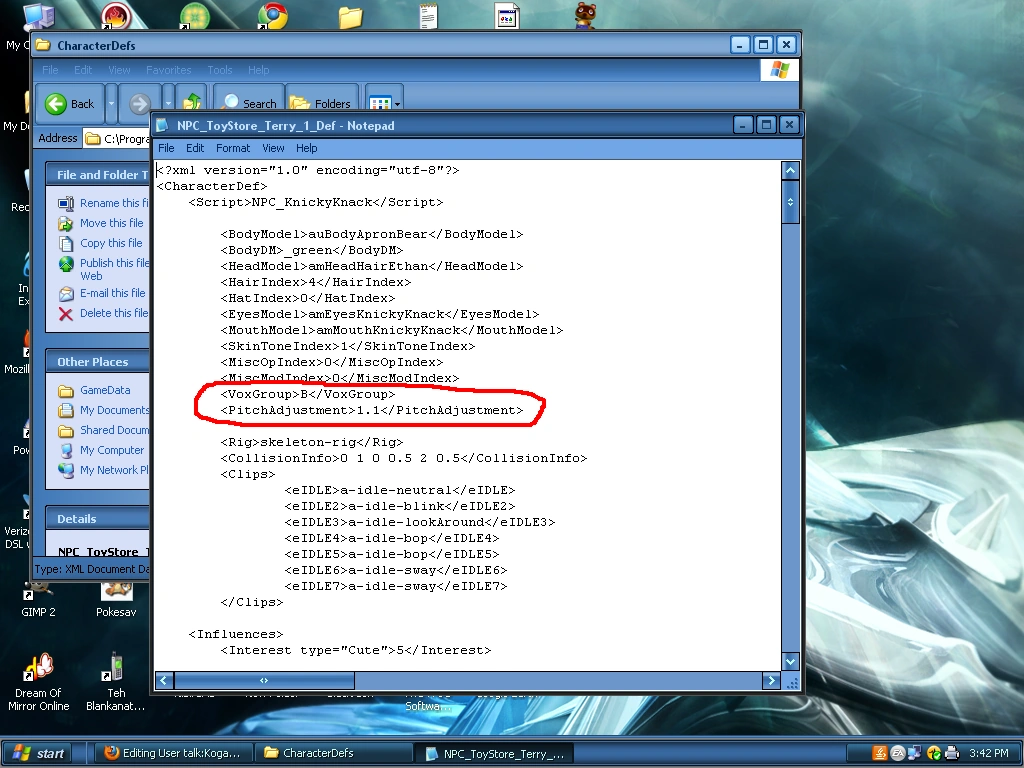Click the Google Chrome desktop icon
The image size is (1024, 768).
point(272,16)
